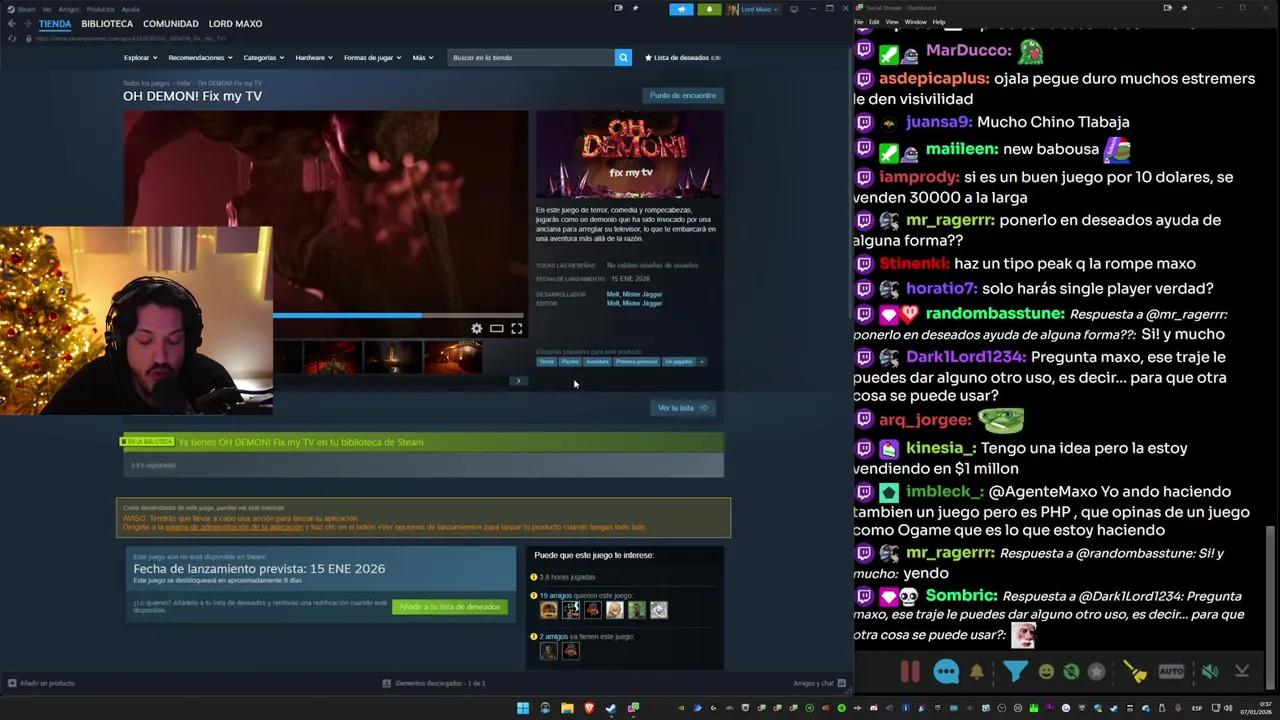
Task: Open Brave browser from the taskbar
Action: [589, 708]
